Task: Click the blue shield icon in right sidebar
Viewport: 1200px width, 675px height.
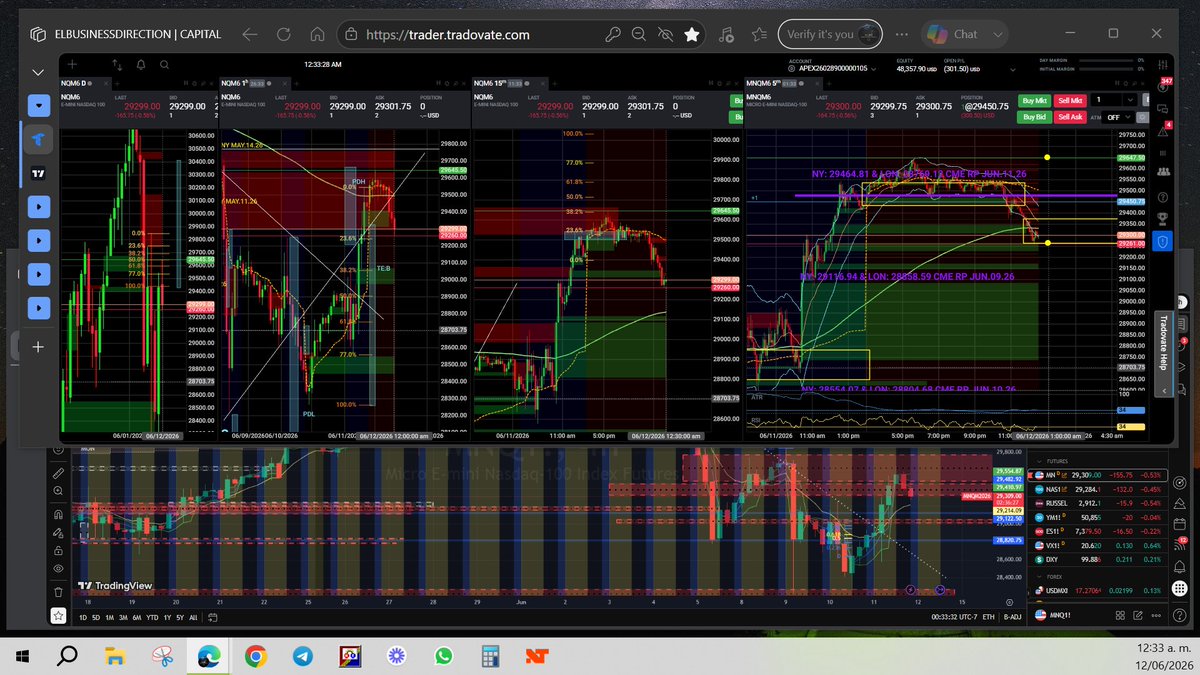Action: [1163, 241]
